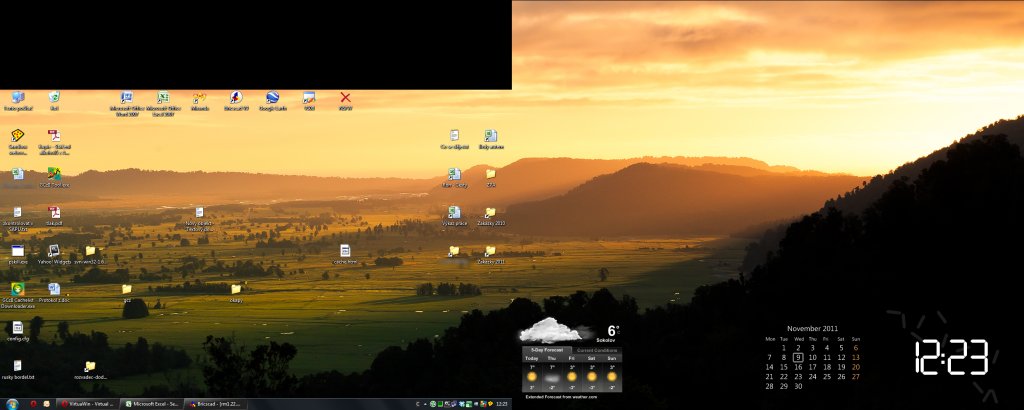1024x410 pixels.
Task: Open the Novy objekt text file
Action: coord(199,218)
